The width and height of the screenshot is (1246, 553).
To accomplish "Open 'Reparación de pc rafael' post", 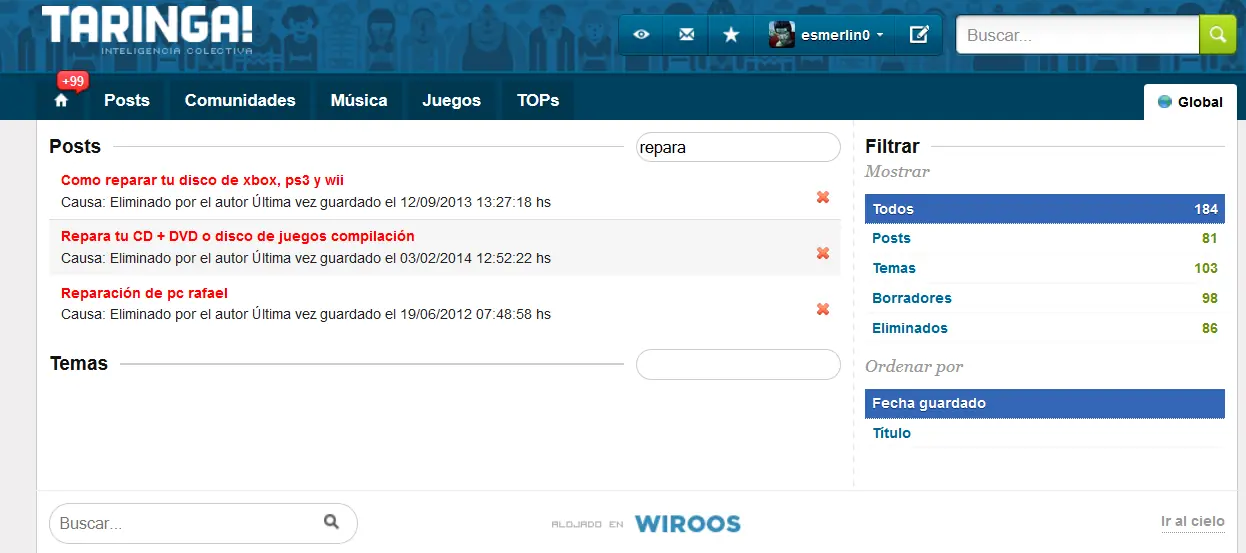I will point(144,293).
